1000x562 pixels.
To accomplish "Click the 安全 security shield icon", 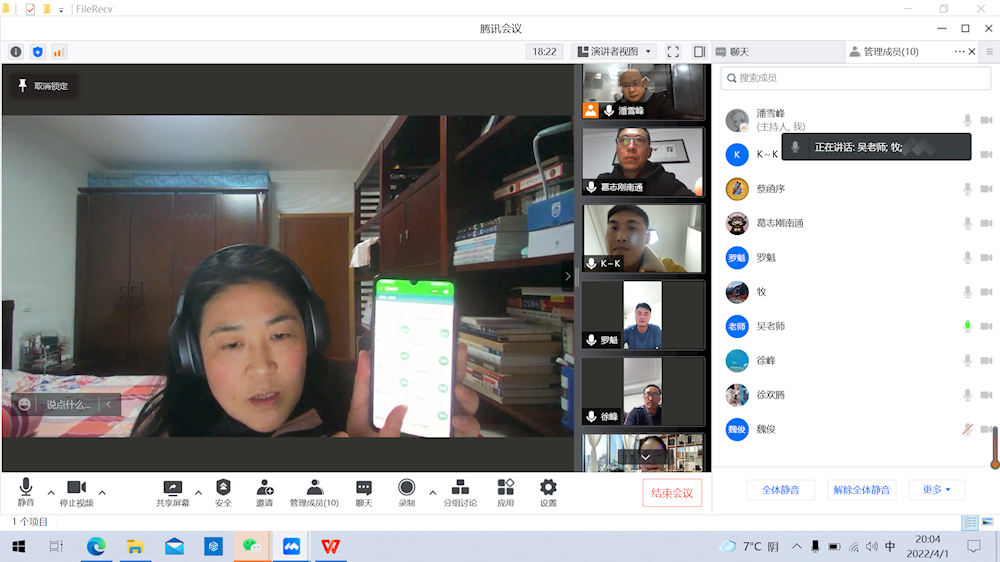I will pyautogui.click(x=223, y=492).
